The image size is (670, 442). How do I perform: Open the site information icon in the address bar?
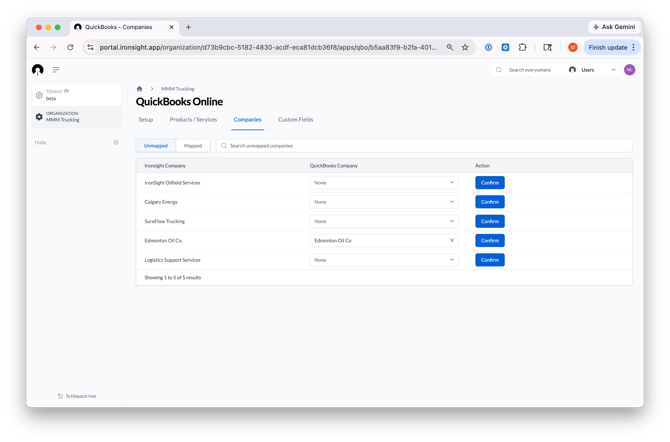[x=90, y=47]
